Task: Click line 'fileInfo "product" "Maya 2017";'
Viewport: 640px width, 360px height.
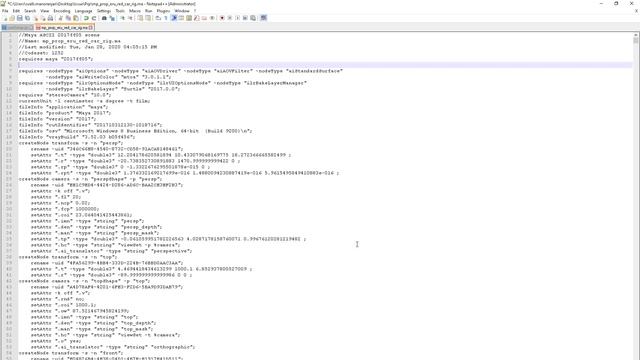Action: point(64,113)
